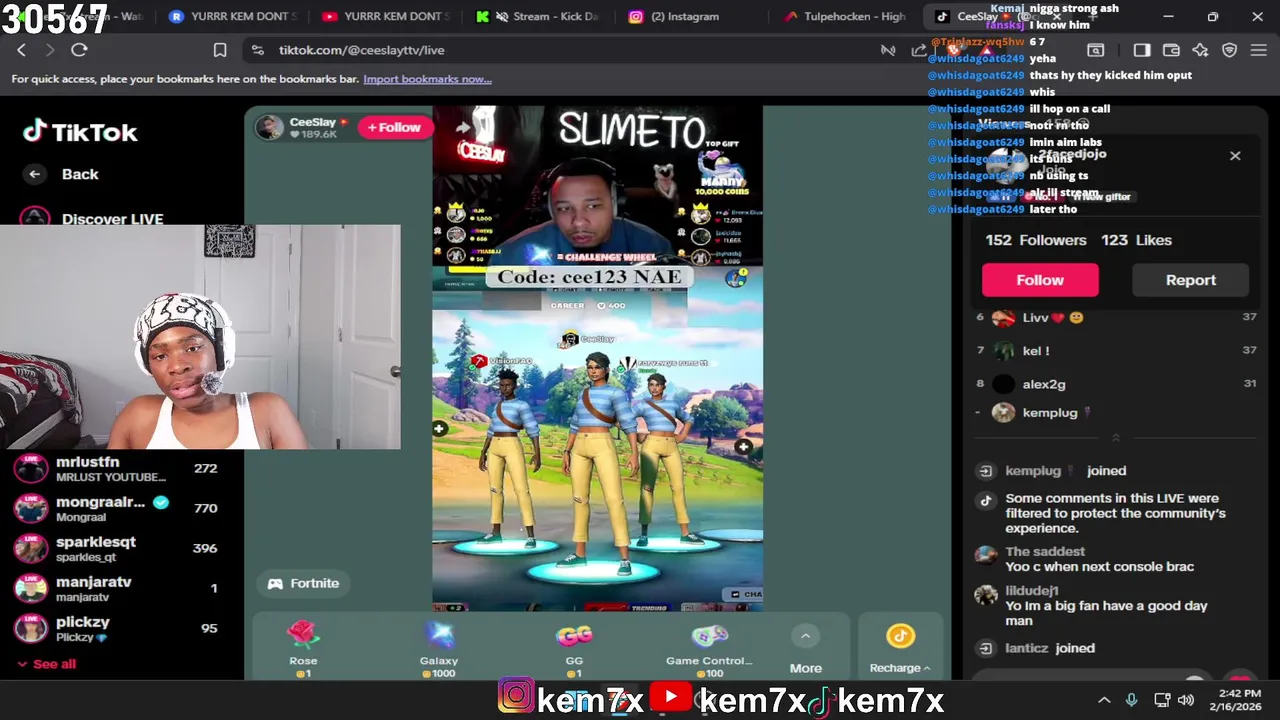Viewport: 1280px width, 720px height.
Task: Switch to the (2) Instagram tab
Action: tap(690, 17)
